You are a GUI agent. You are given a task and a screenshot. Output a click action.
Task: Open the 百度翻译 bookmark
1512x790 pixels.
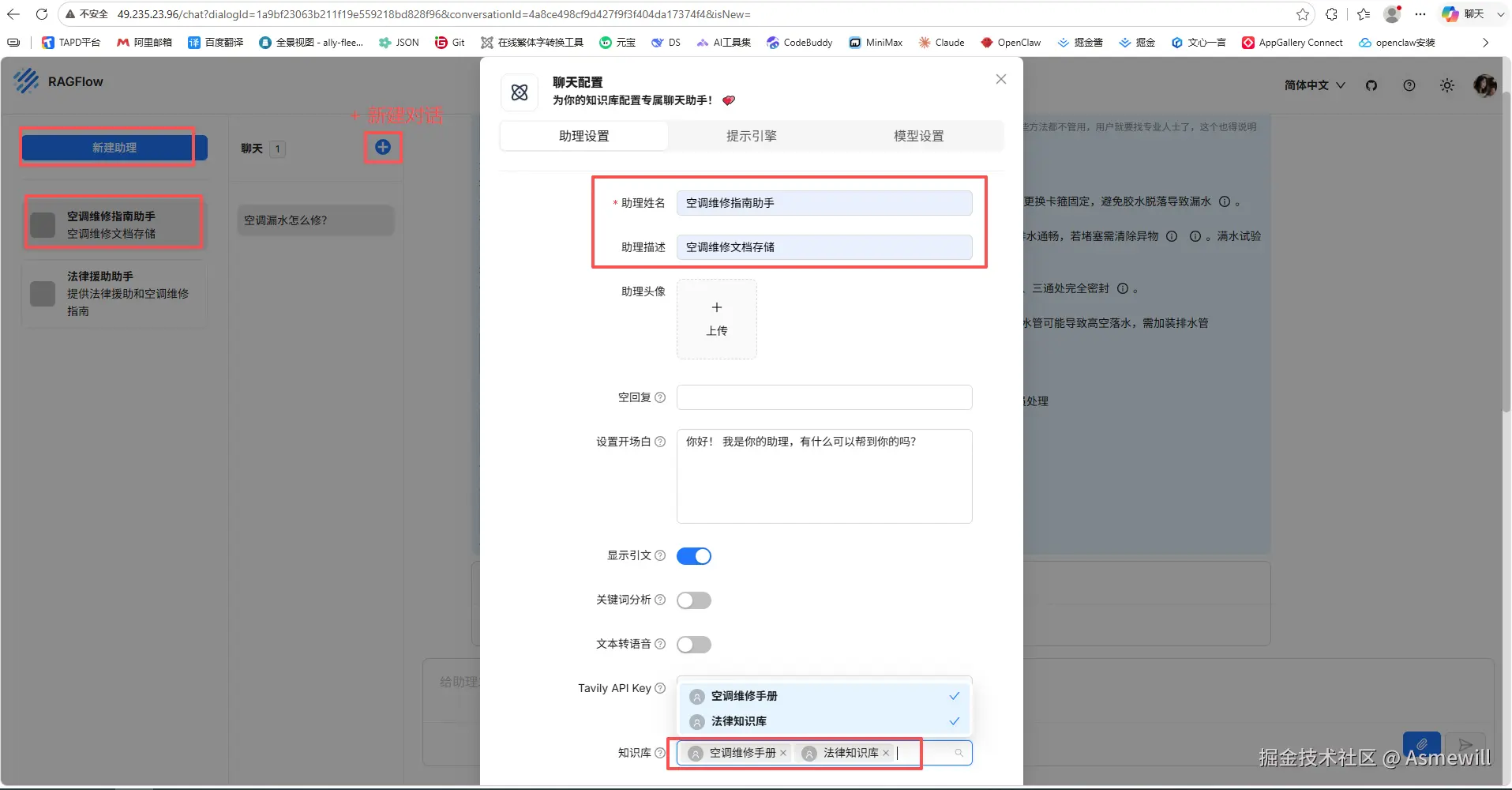tap(216, 43)
